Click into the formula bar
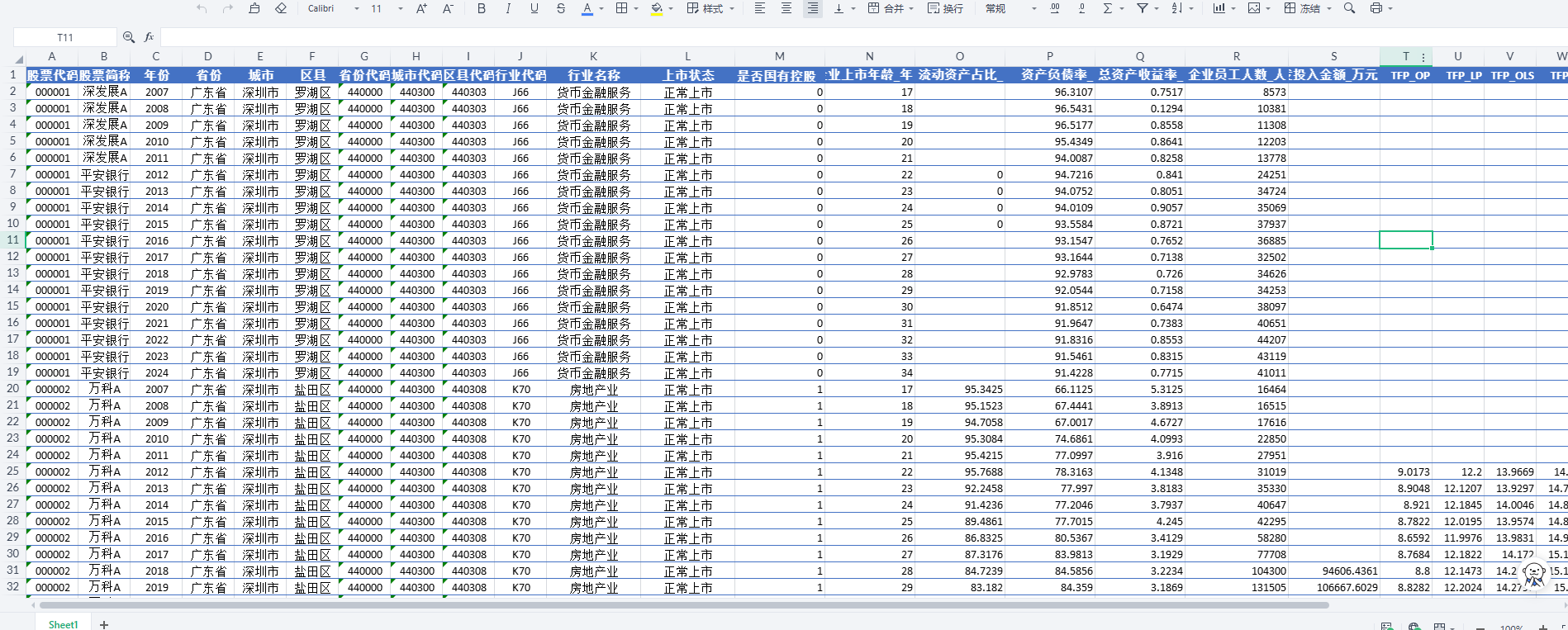Image resolution: width=1568 pixels, height=630 pixels. 863,37
